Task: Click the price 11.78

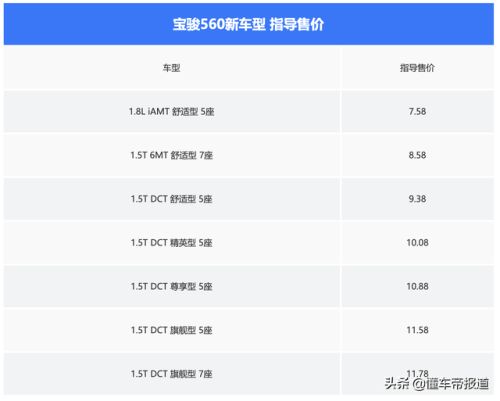Action: tap(417, 374)
